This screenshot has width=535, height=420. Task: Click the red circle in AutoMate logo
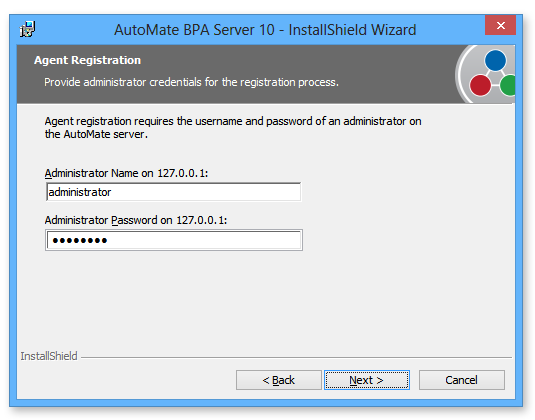click(480, 85)
